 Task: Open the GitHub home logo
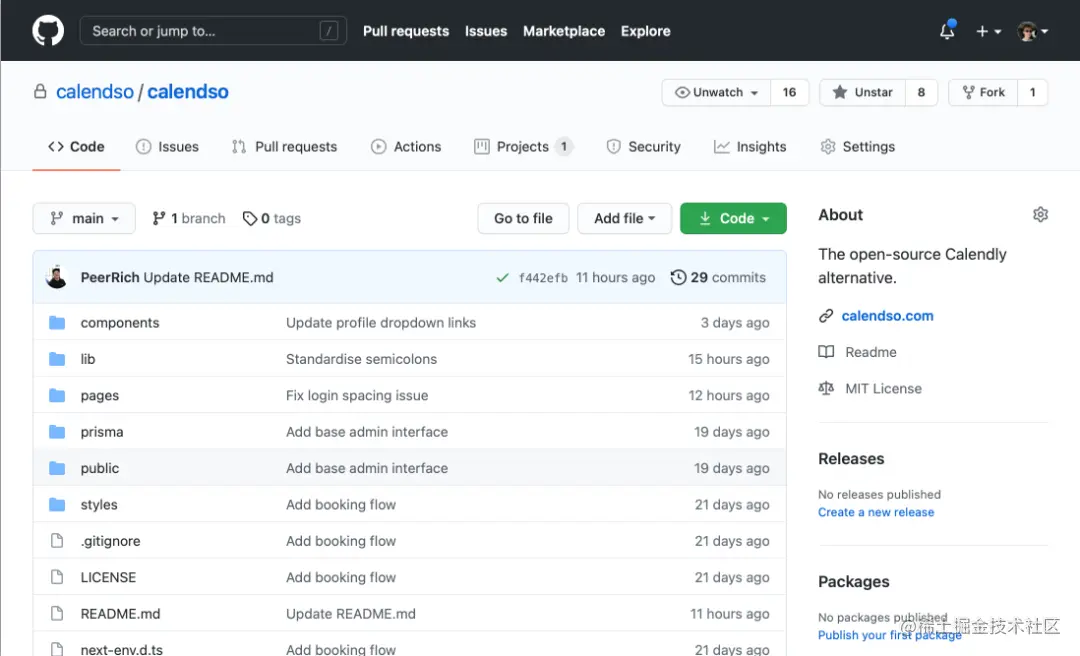48,31
